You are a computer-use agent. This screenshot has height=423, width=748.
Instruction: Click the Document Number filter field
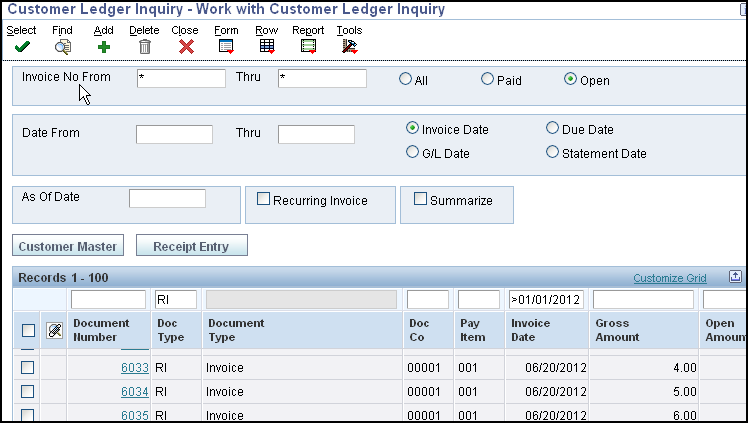tap(108, 299)
